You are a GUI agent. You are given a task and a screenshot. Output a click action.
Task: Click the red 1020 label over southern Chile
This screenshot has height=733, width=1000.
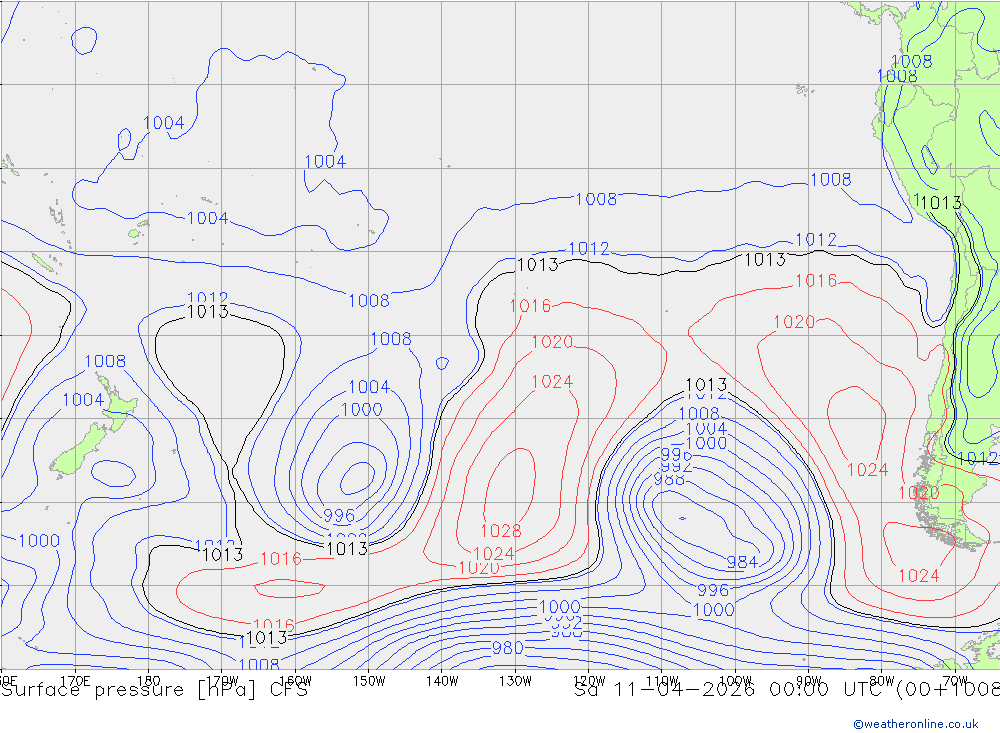pyautogui.click(x=919, y=492)
